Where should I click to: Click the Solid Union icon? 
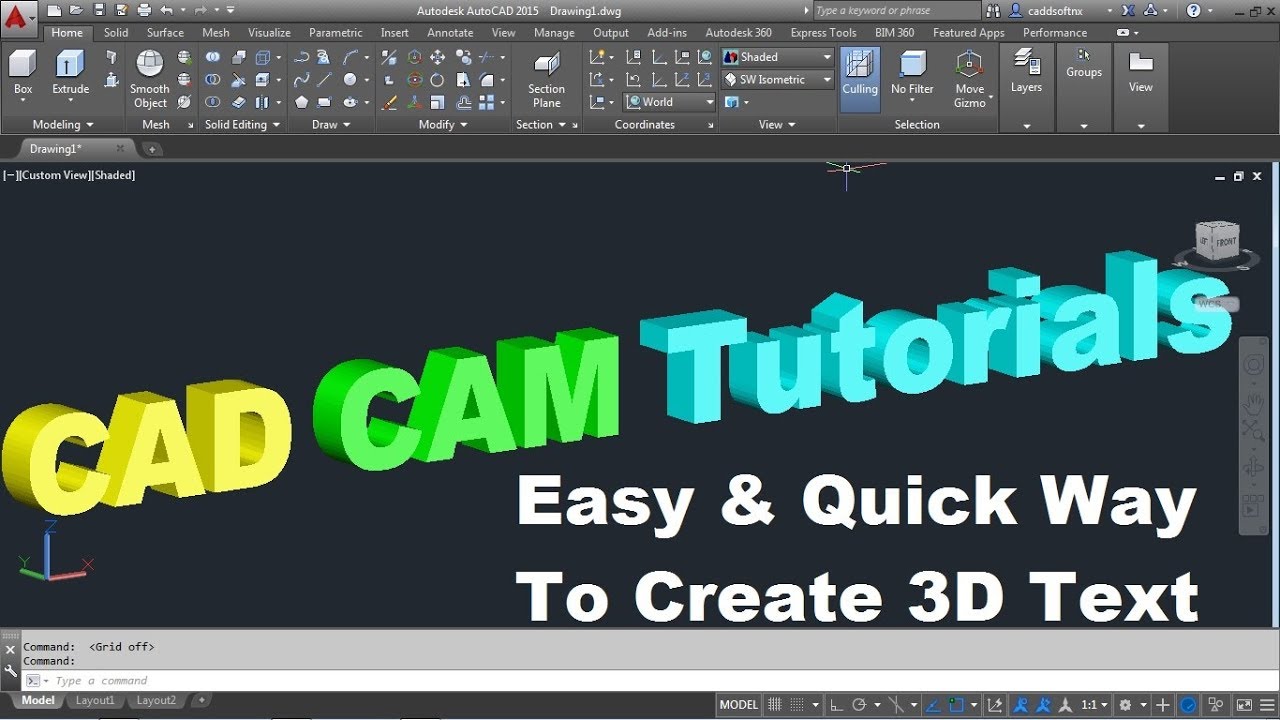click(213, 58)
